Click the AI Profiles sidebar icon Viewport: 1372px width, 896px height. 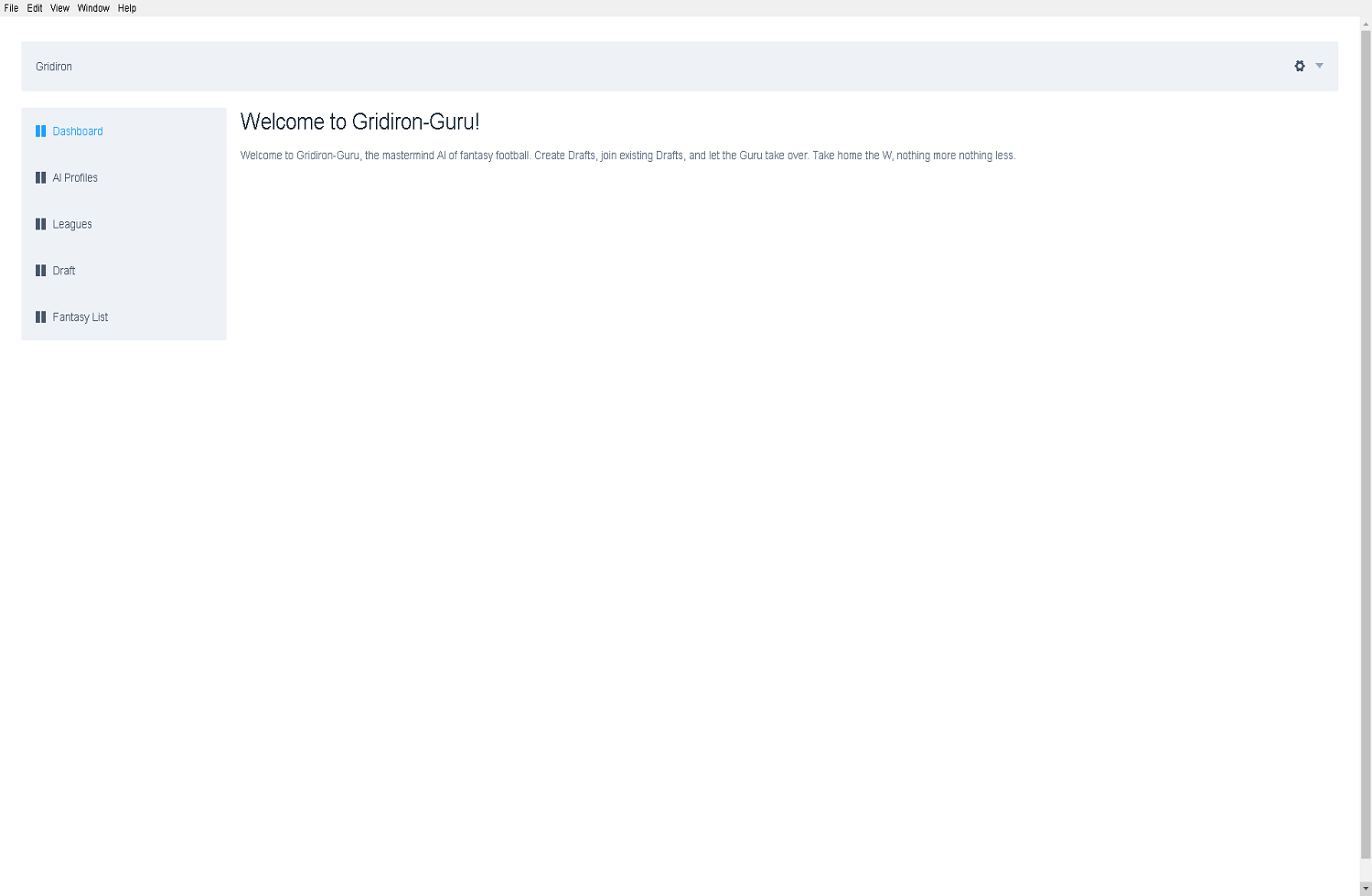[40, 178]
